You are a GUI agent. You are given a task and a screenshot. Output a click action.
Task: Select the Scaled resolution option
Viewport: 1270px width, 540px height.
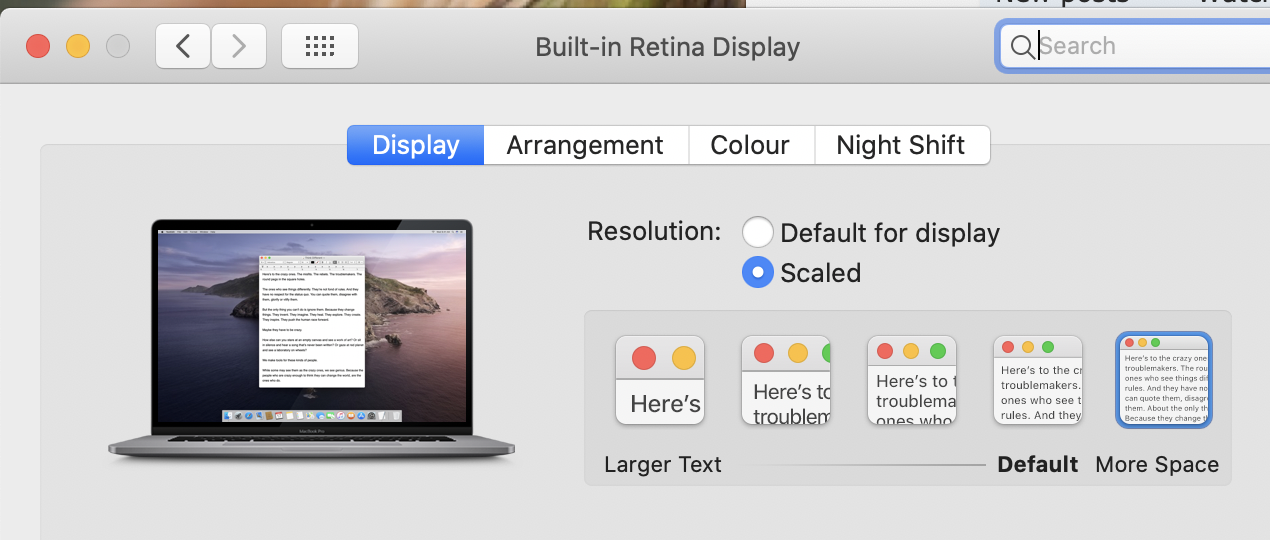758,272
